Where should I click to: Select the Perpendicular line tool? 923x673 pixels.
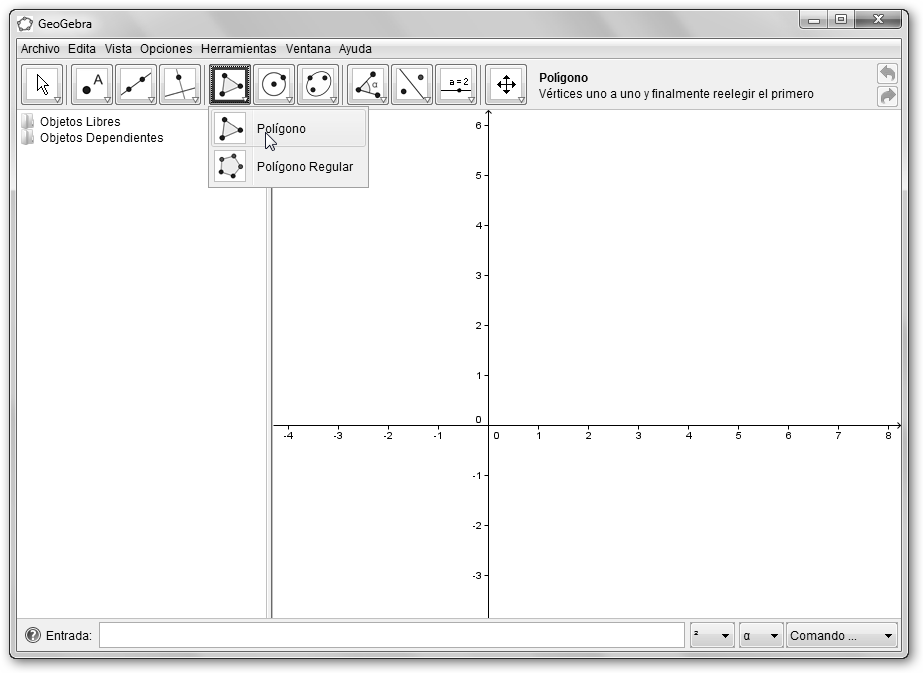coord(180,85)
